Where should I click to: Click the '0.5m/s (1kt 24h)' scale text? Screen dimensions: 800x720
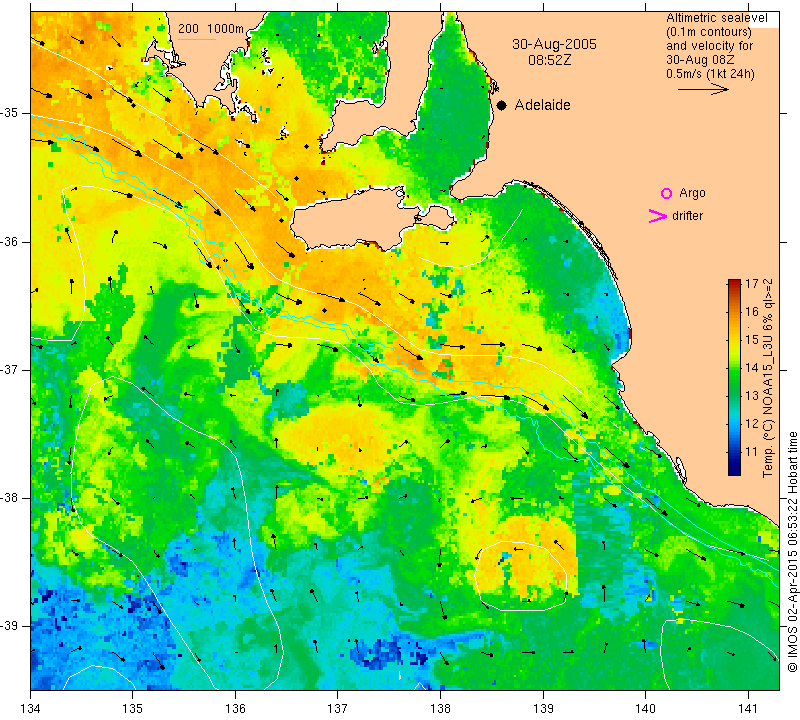[x=710, y=74]
